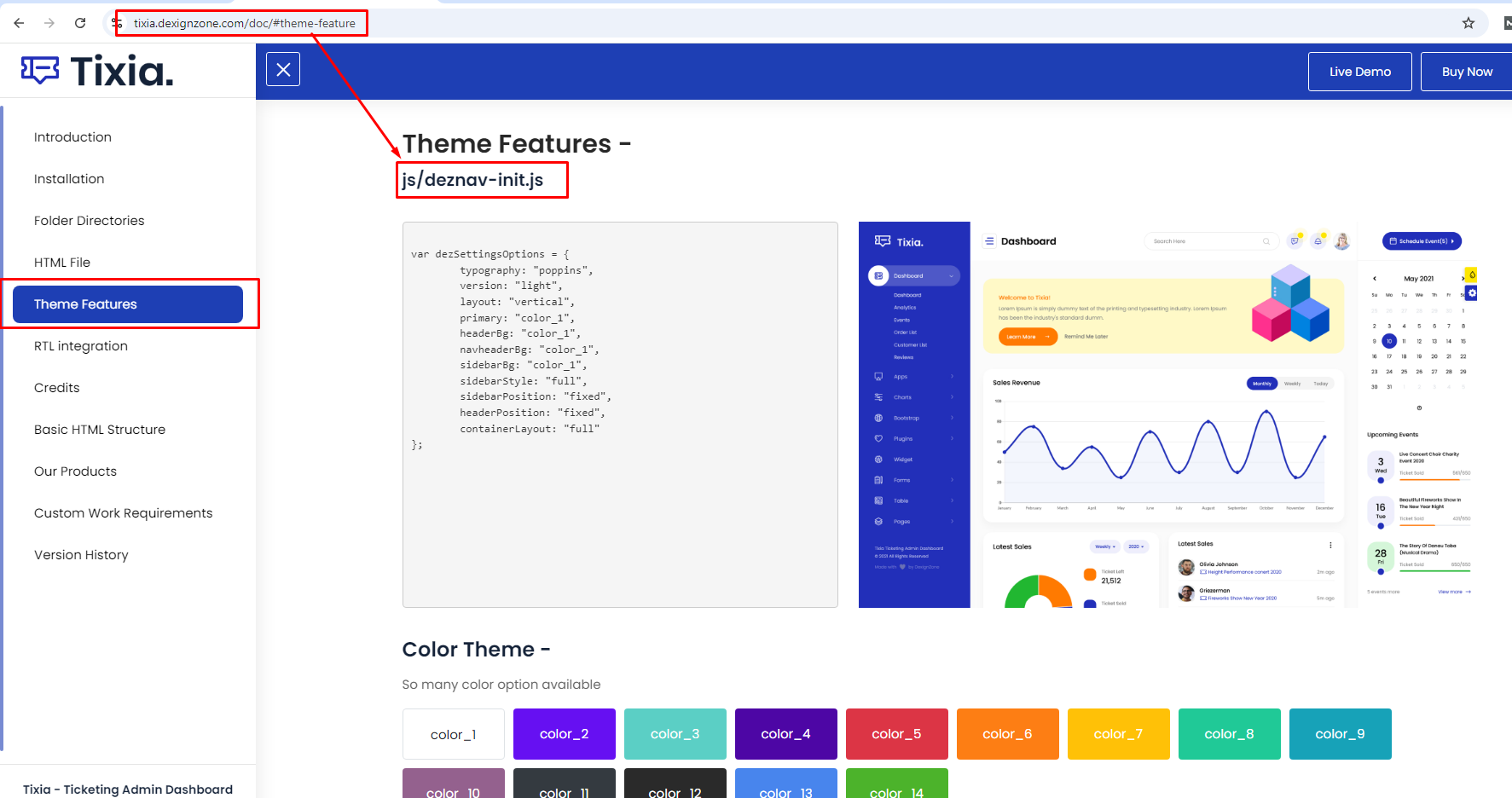Pick the color_2 purple swatch
The height and width of the screenshot is (798, 1512).
point(565,734)
